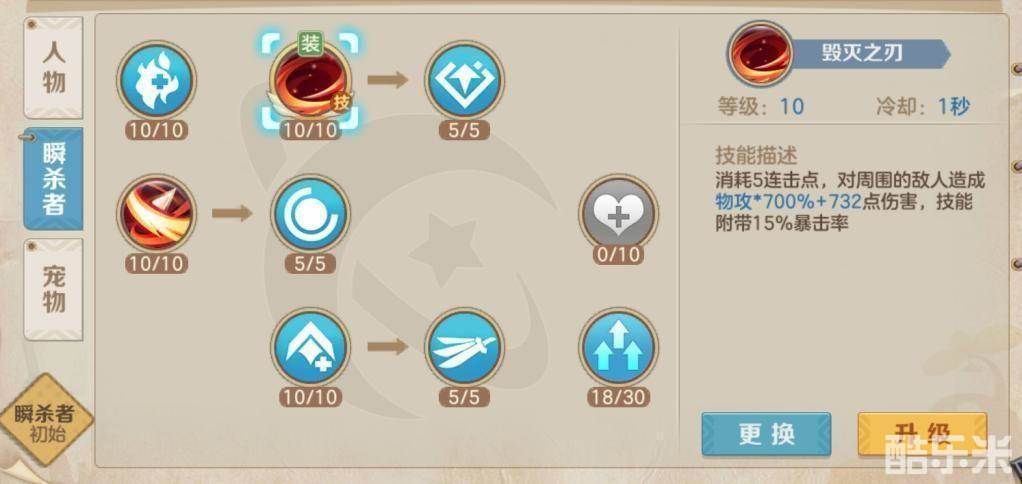Click the yellow 升级 upgrade button
The image size is (1022, 484).
[x=922, y=434]
